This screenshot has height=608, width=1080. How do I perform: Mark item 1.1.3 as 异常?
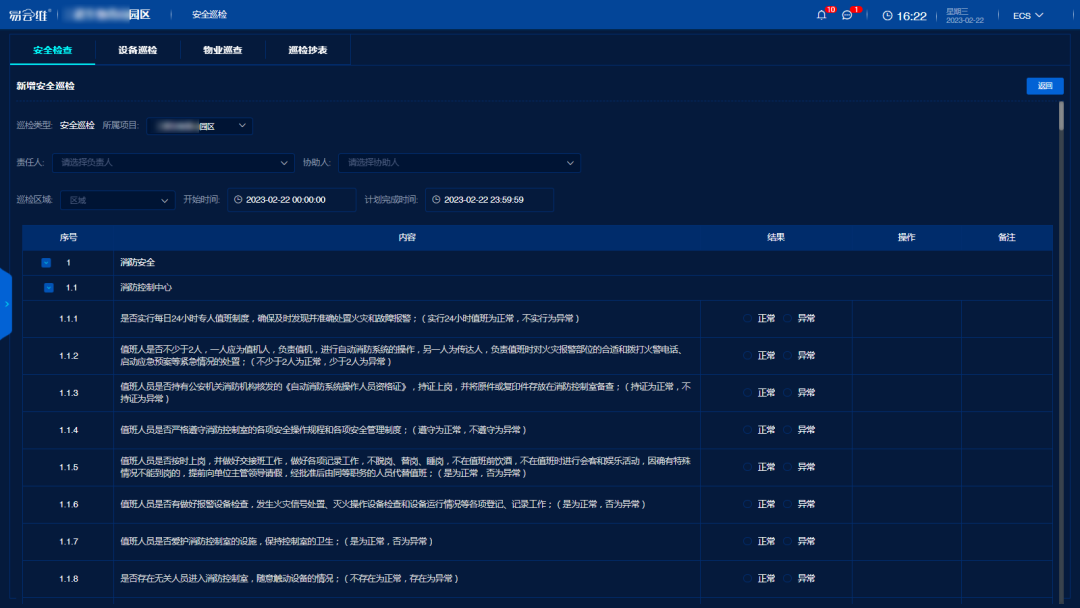pyautogui.click(x=787, y=393)
